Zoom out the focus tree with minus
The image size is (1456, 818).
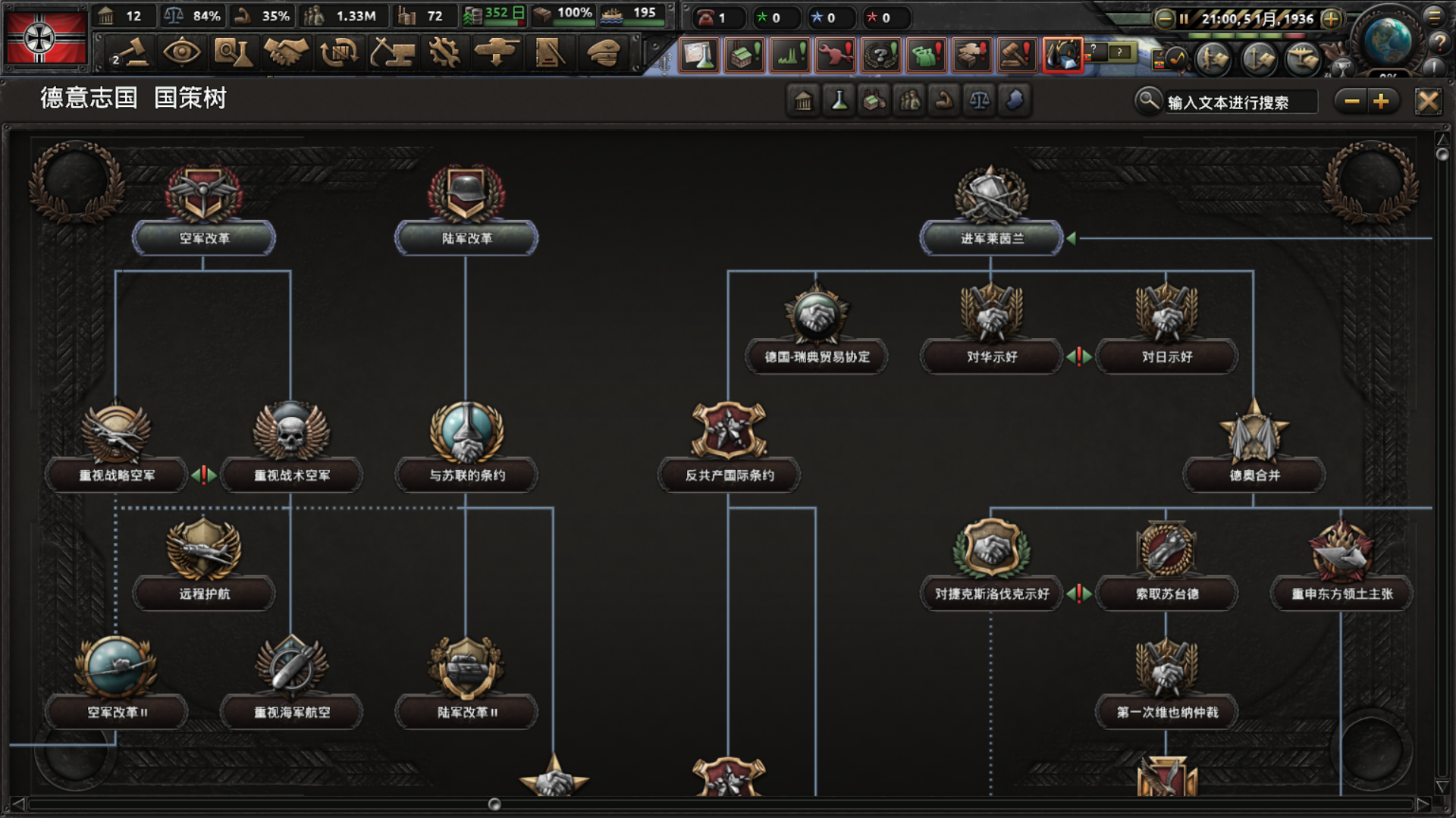pyautogui.click(x=1351, y=101)
